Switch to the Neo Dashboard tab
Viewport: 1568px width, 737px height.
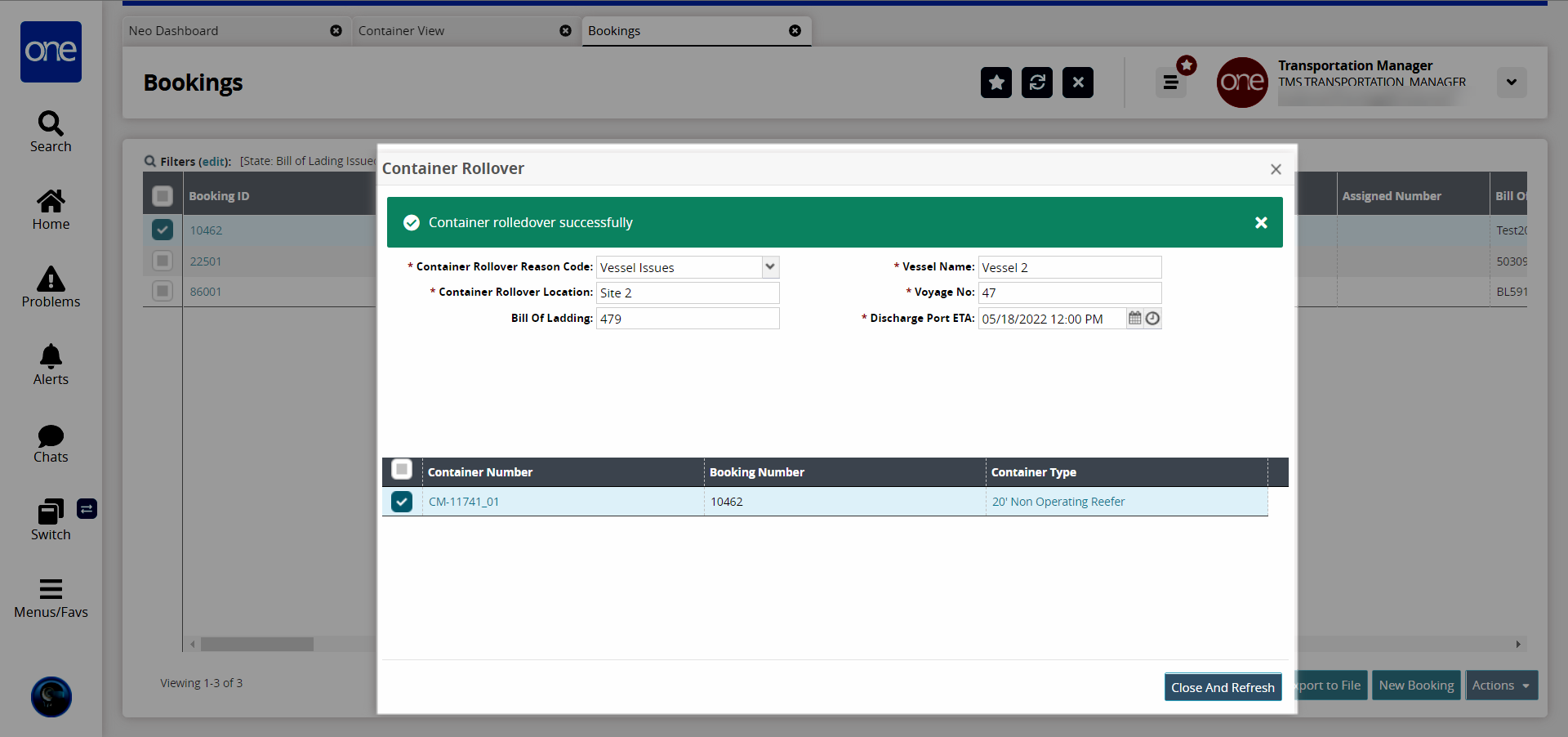click(x=174, y=31)
